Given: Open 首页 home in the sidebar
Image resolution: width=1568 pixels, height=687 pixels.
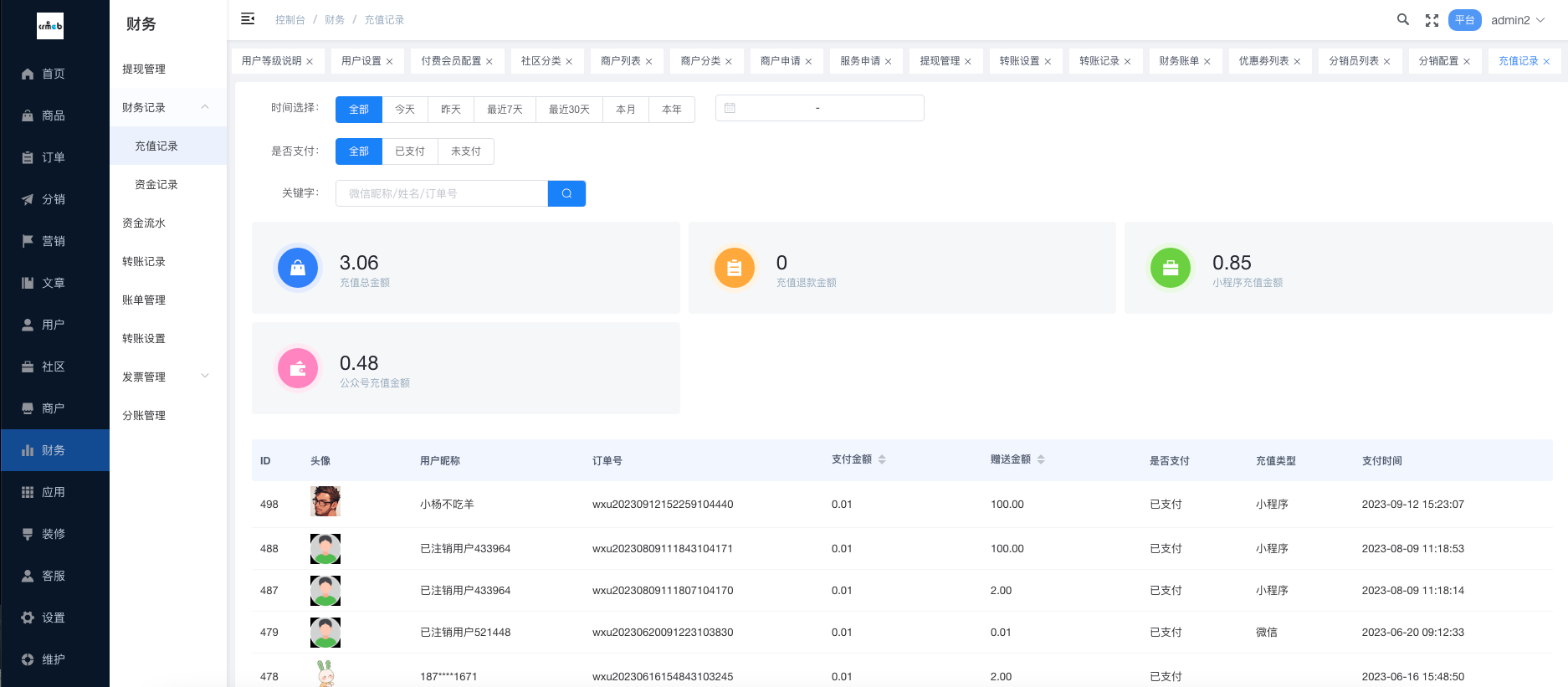Looking at the screenshot, I should point(54,74).
